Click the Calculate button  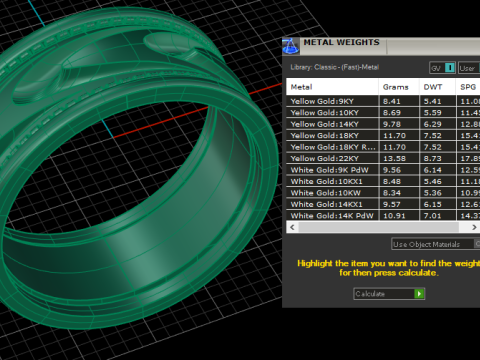pos(389,294)
